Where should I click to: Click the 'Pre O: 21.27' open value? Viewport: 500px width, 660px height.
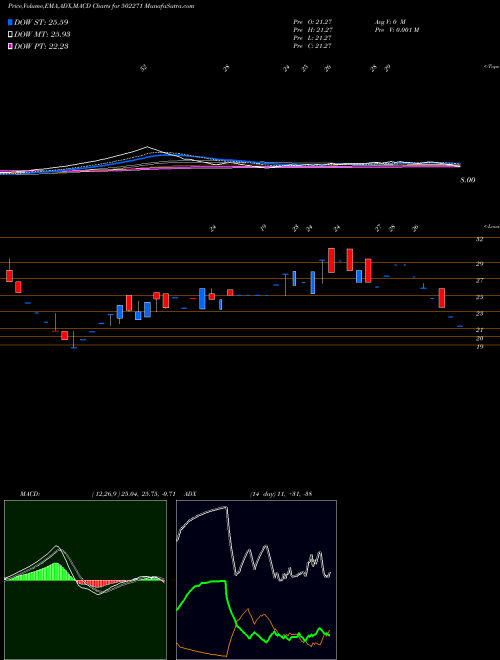(x=312, y=21)
